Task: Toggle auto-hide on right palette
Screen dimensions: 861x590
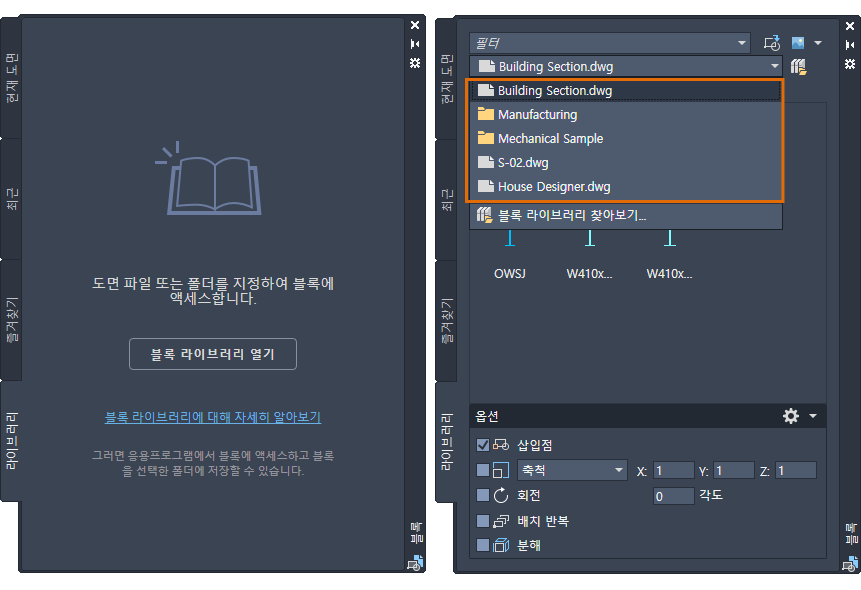Action: pyautogui.click(x=850, y=45)
